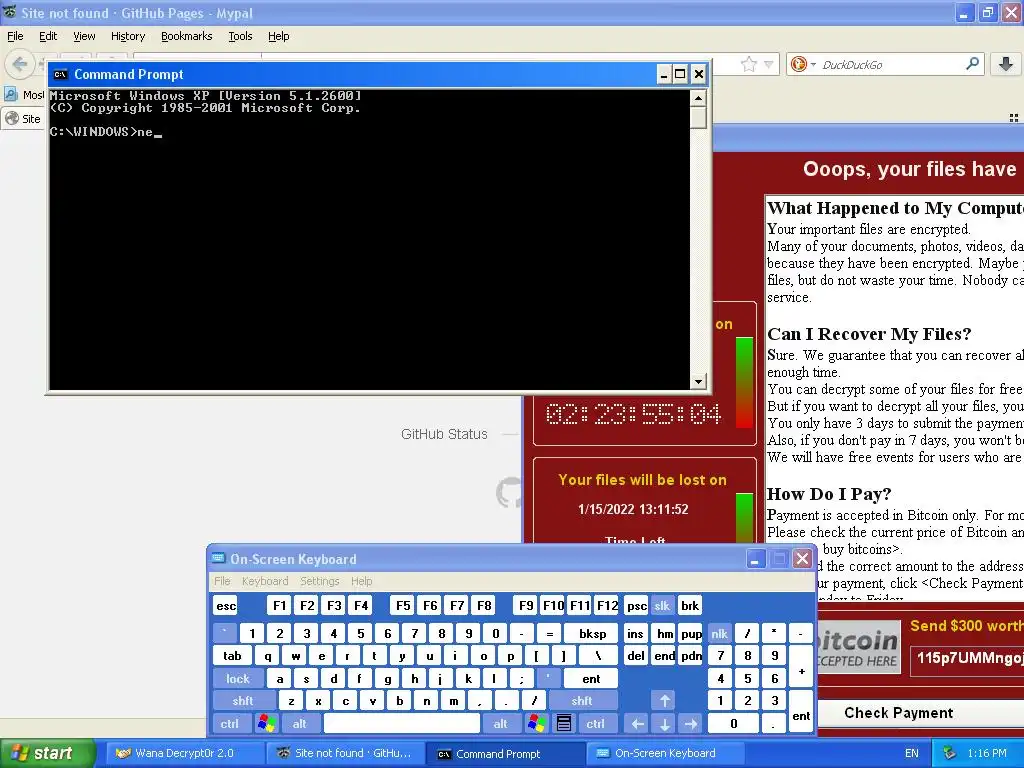The image size is (1024, 768).
Task: Click the Command Prompt title bar icon
Action: [61, 74]
